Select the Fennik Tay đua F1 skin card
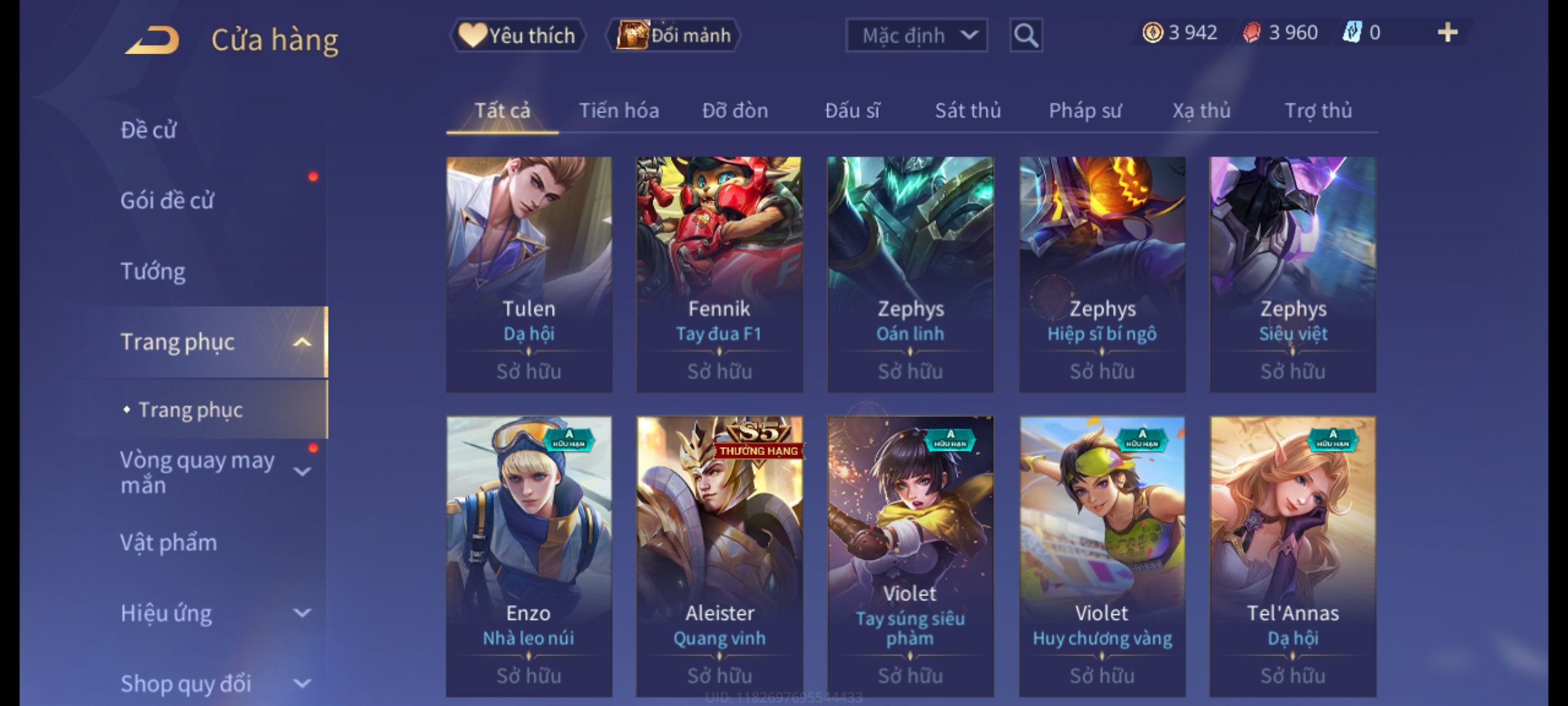Viewport: 1568px width, 706px height. (x=719, y=275)
